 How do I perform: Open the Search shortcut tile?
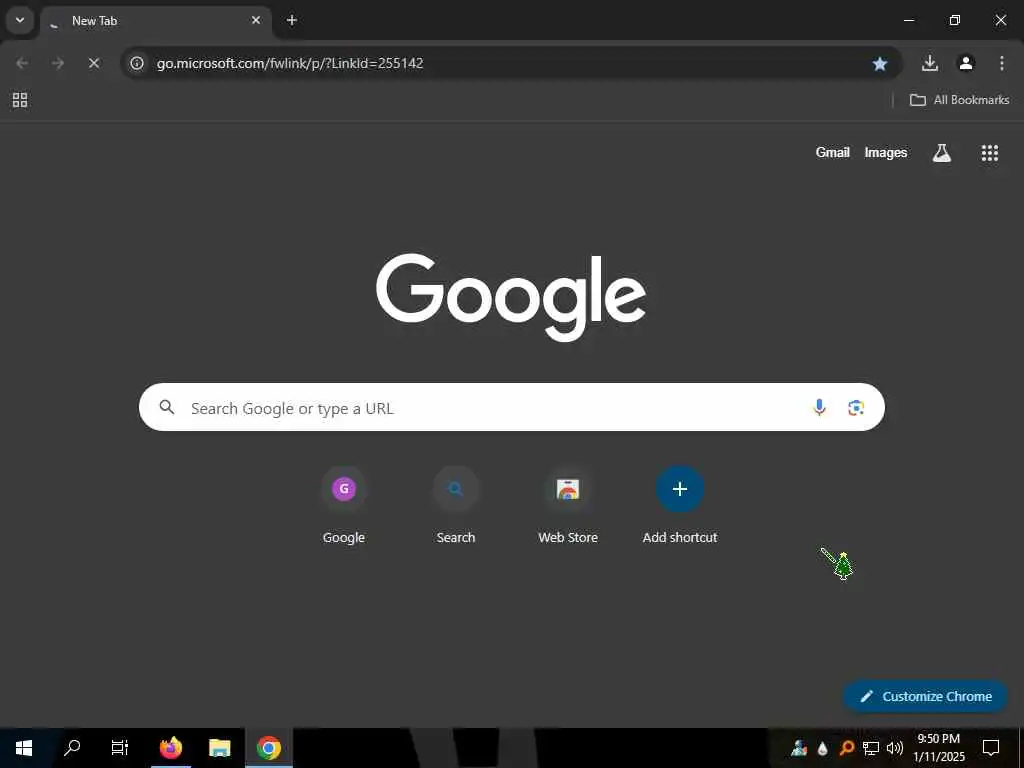pos(456,507)
